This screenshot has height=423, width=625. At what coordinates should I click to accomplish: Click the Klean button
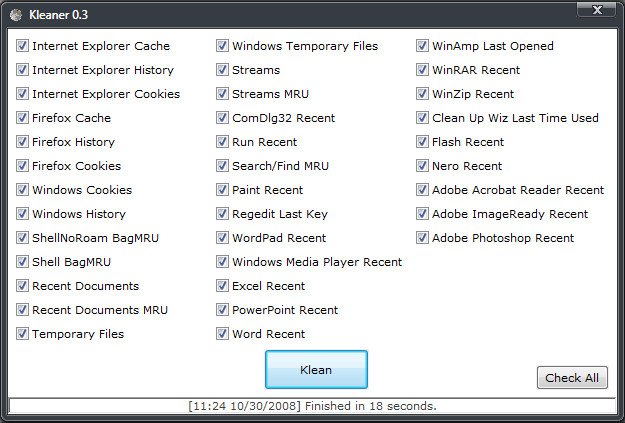[x=316, y=370]
